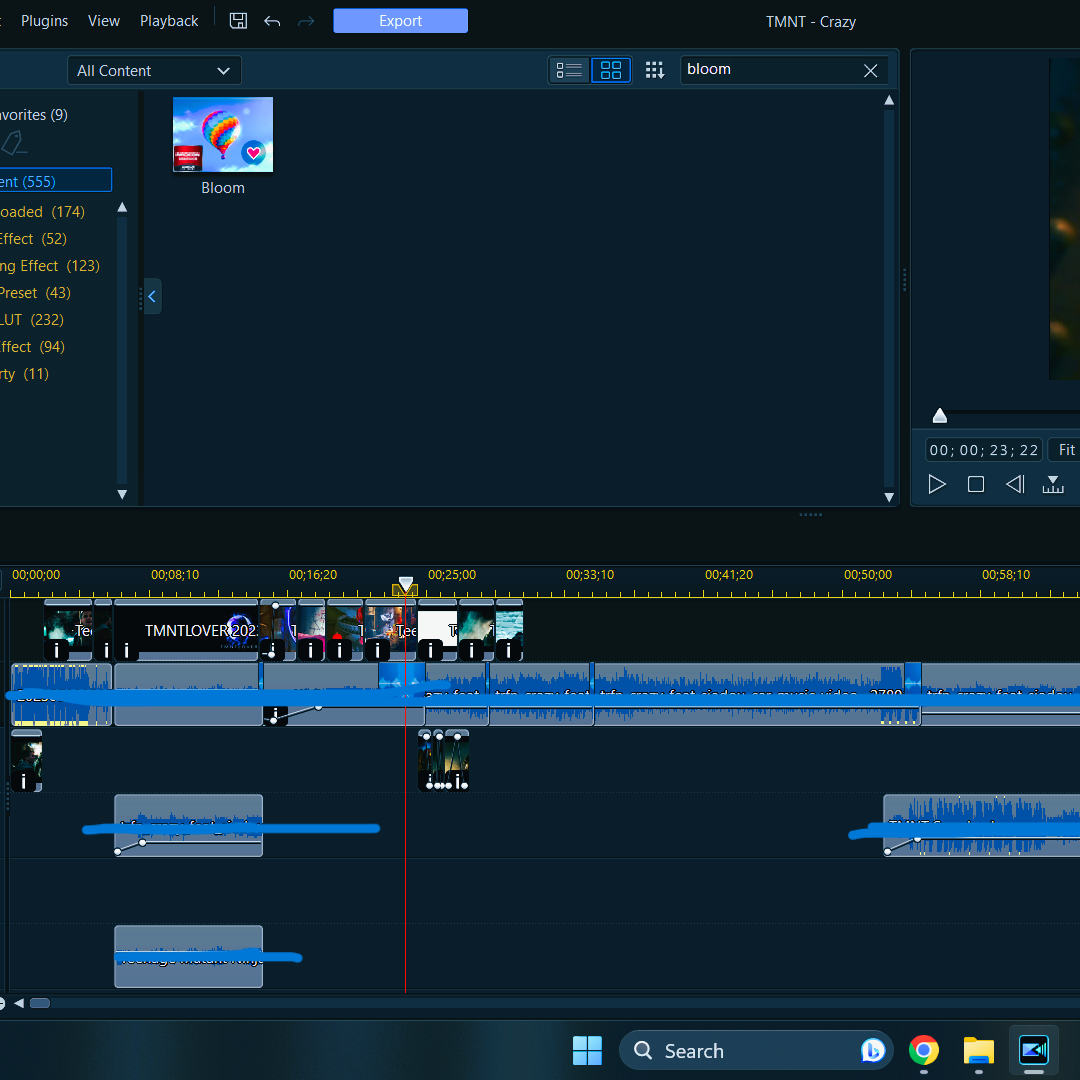Open the grid size options icon
The height and width of the screenshot is (1080, 1080).
654,70
